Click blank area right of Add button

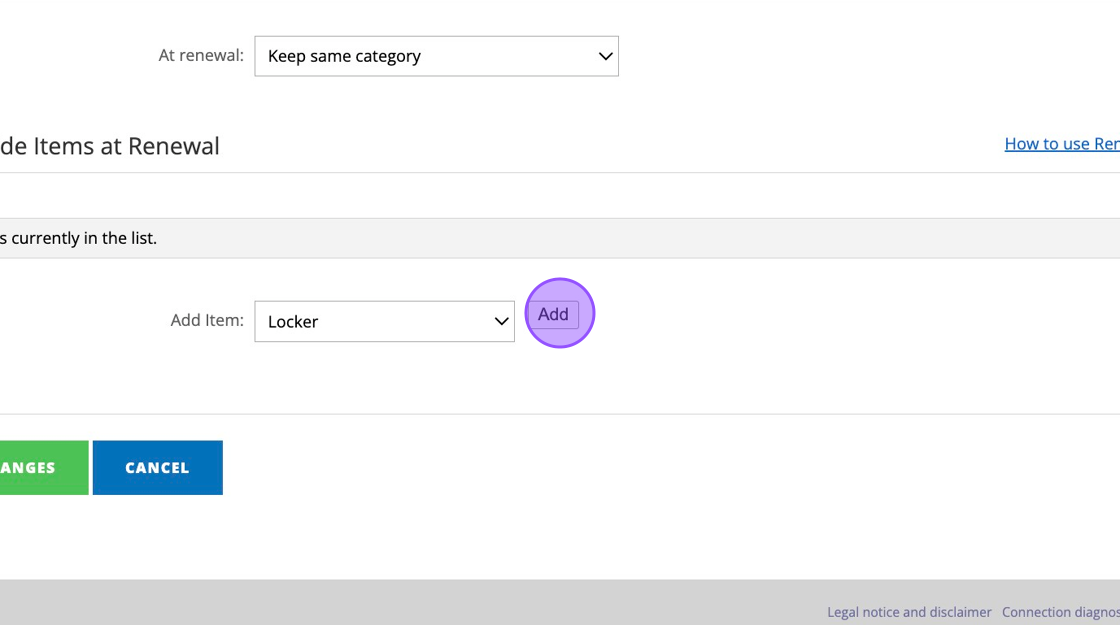pos(821,321)
